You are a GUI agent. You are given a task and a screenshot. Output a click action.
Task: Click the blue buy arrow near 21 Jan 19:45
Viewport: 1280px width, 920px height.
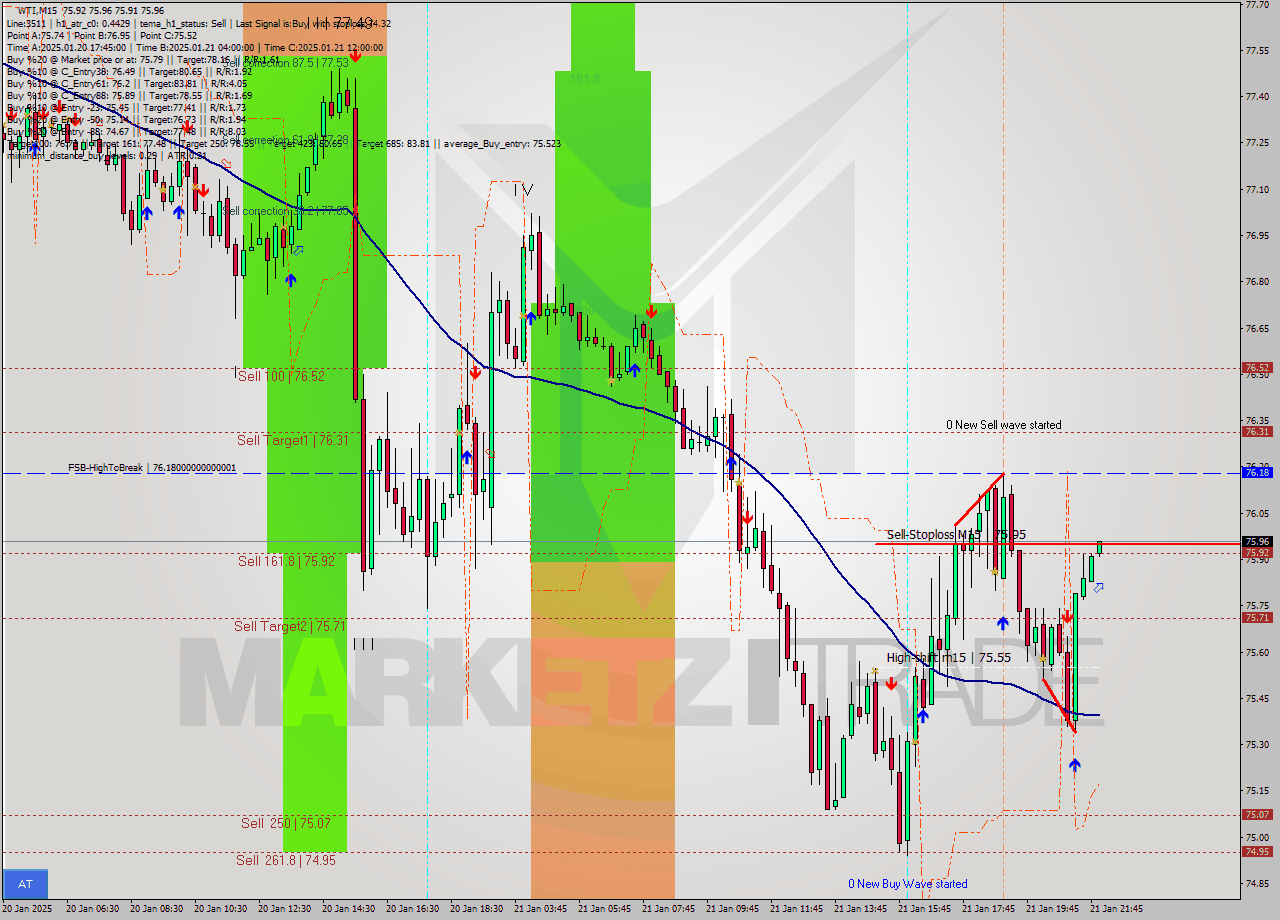click(1076, 765)
